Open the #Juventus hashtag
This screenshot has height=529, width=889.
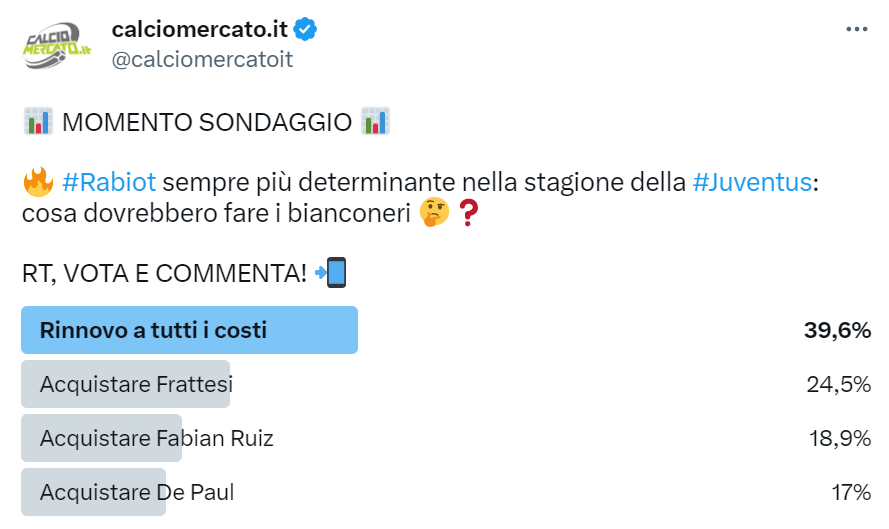click(x=751, y=183)
